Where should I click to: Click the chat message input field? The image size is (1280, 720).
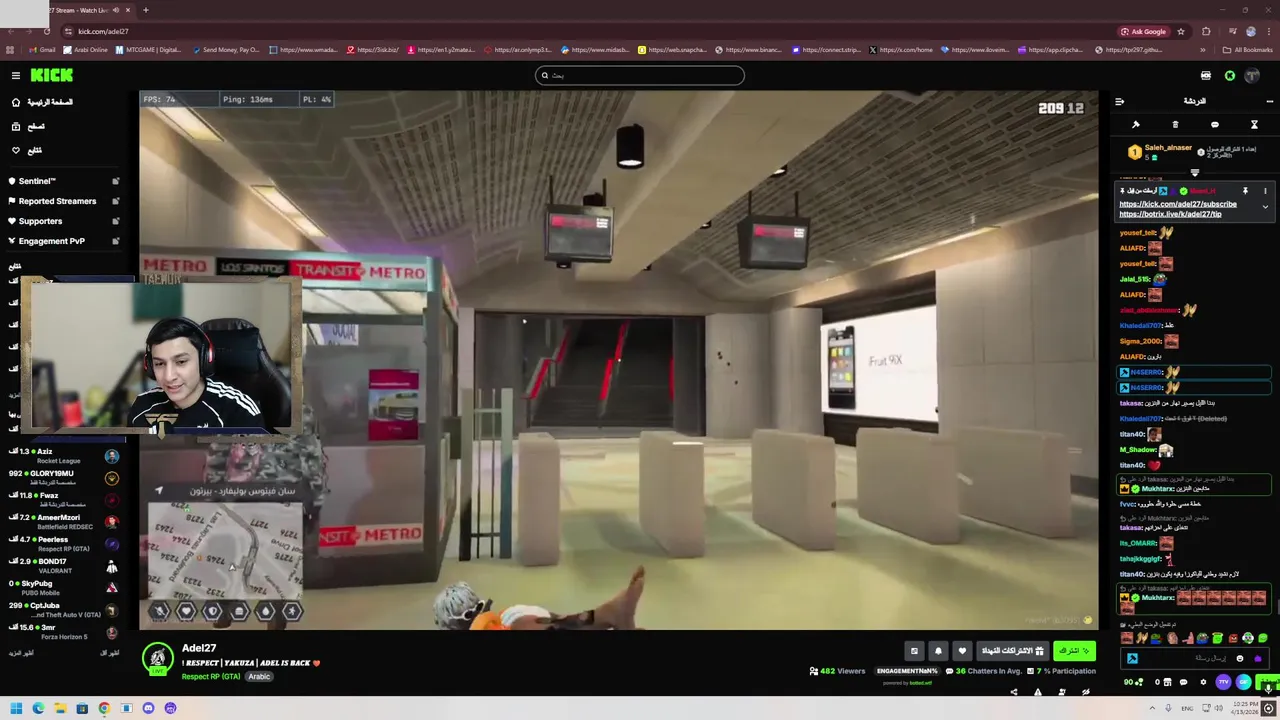tap(1196, 658)
